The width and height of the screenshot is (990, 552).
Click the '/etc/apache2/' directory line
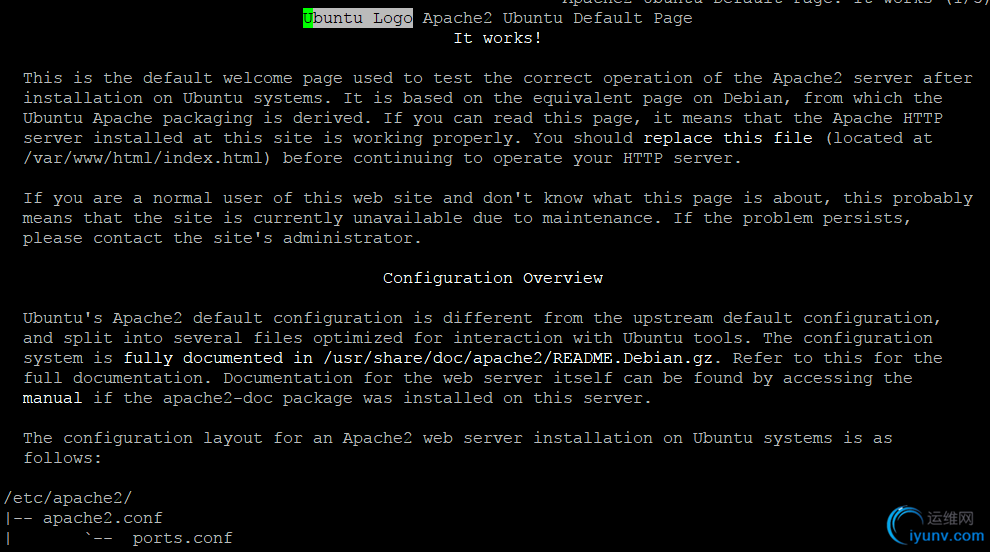(x=68, y=498)
